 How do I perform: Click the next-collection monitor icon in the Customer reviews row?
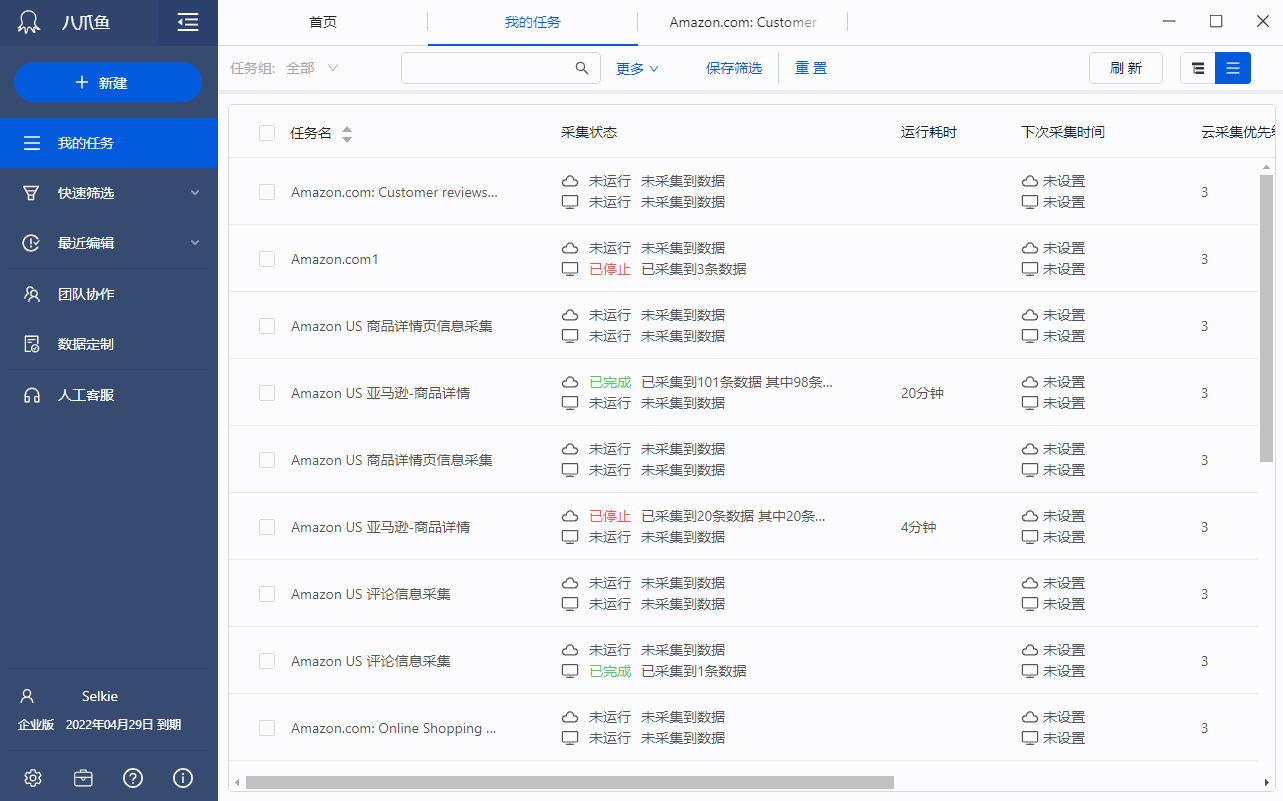(1029, 202)
